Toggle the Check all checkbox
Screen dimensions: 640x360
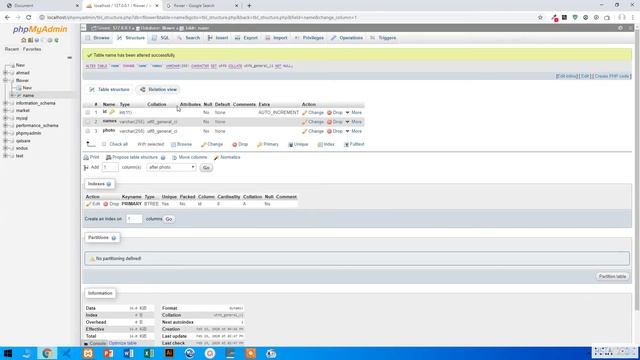pyautogui.click(x=104, y=144)
